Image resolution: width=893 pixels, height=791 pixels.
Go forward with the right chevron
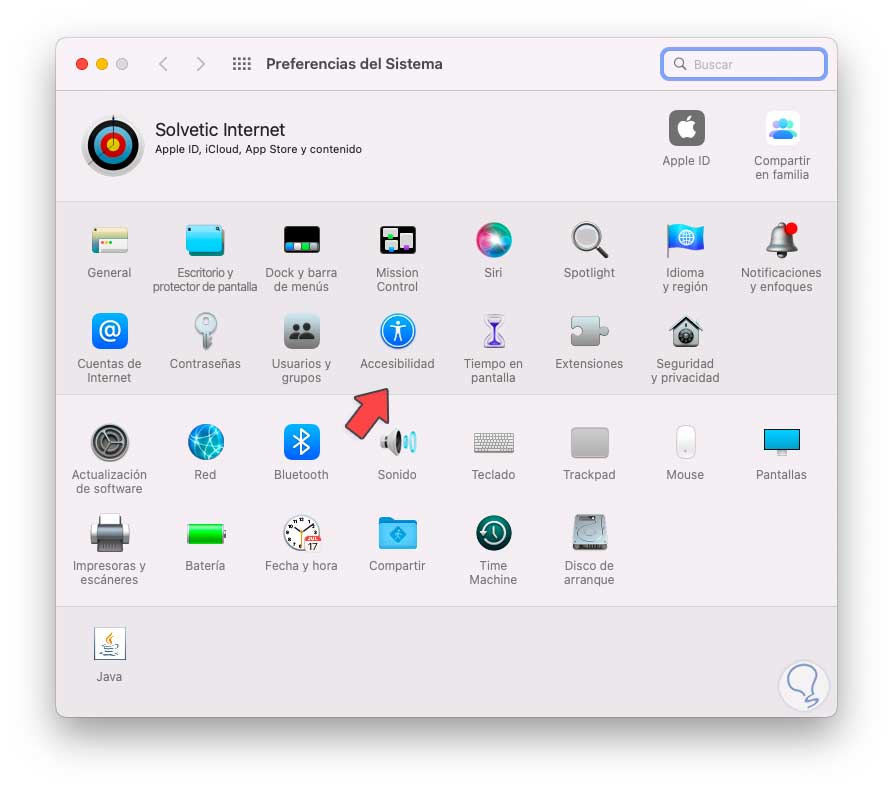[x=200, y=64]
